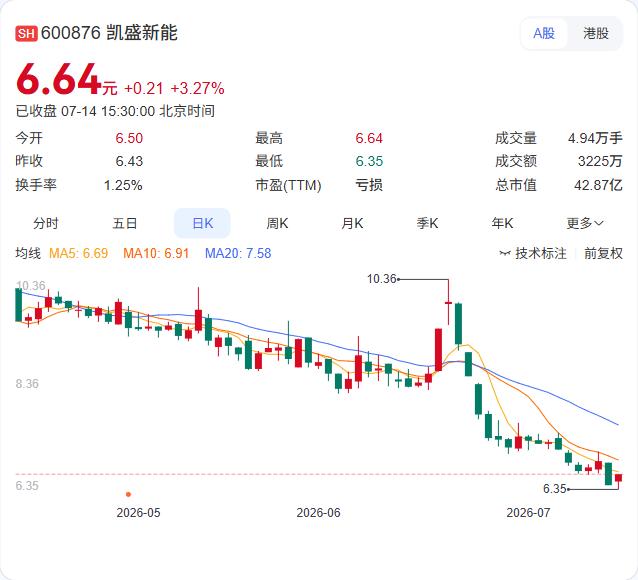
Task: Click the 市盈(TTM) value 亏损
Action: click(369, 185)
